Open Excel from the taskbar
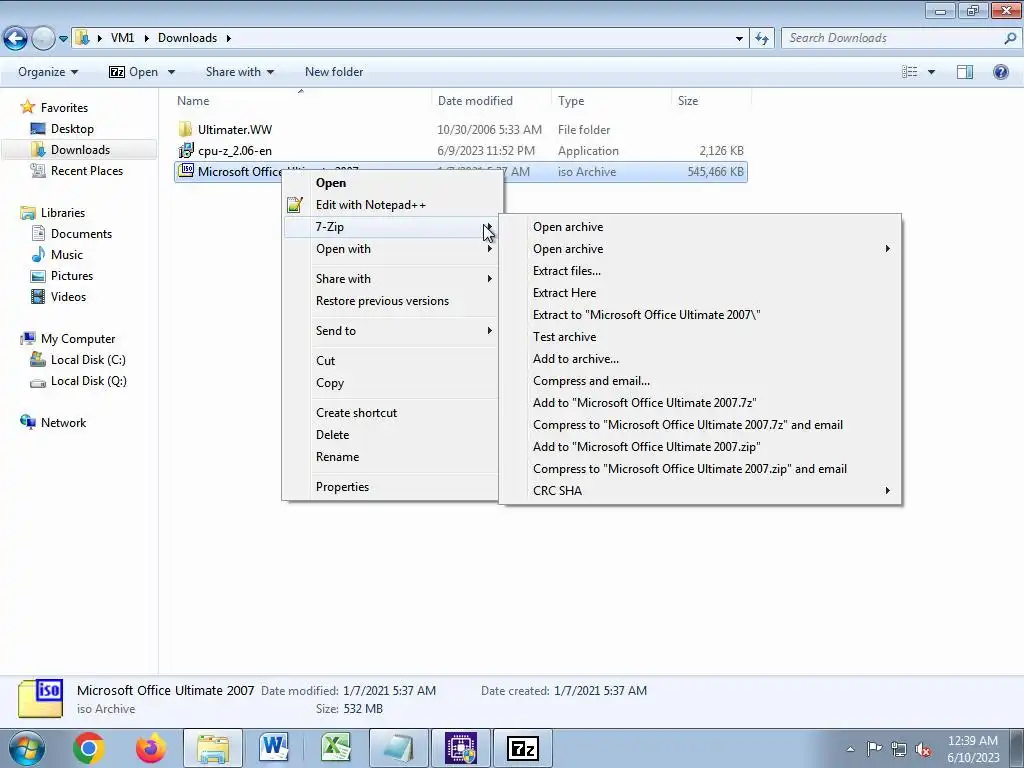 336,748
